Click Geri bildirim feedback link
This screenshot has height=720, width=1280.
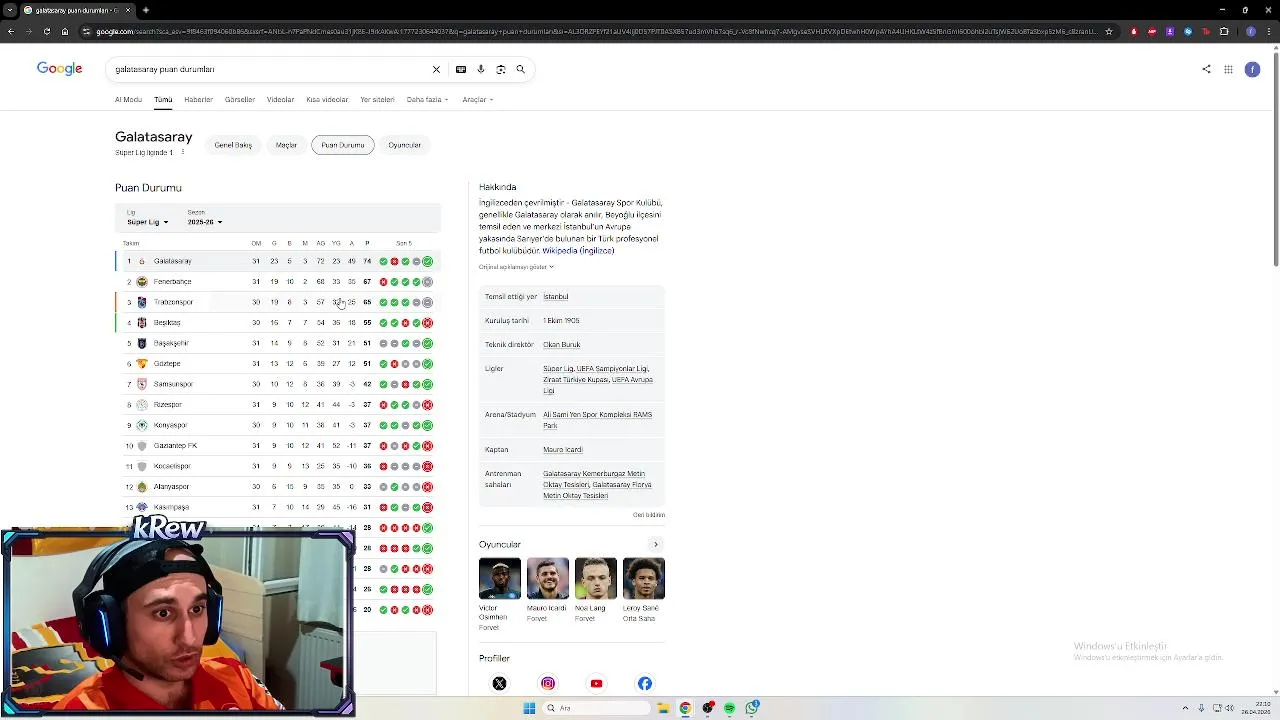(648, 515)
